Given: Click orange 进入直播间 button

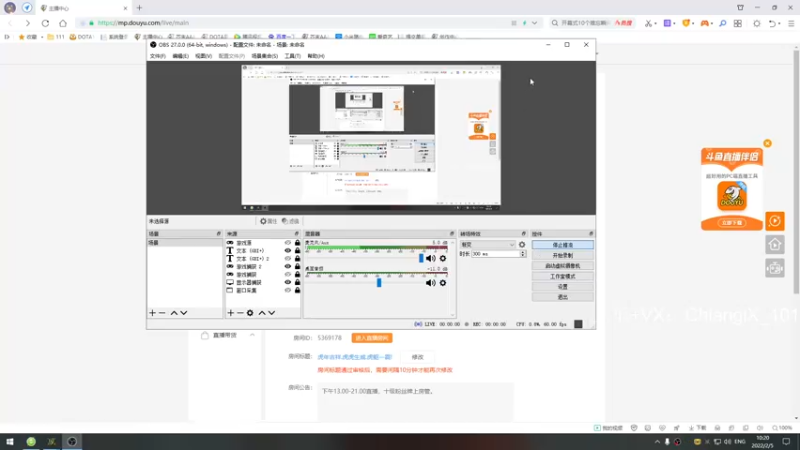Looking at the screenshot, I should pos(372,338).
